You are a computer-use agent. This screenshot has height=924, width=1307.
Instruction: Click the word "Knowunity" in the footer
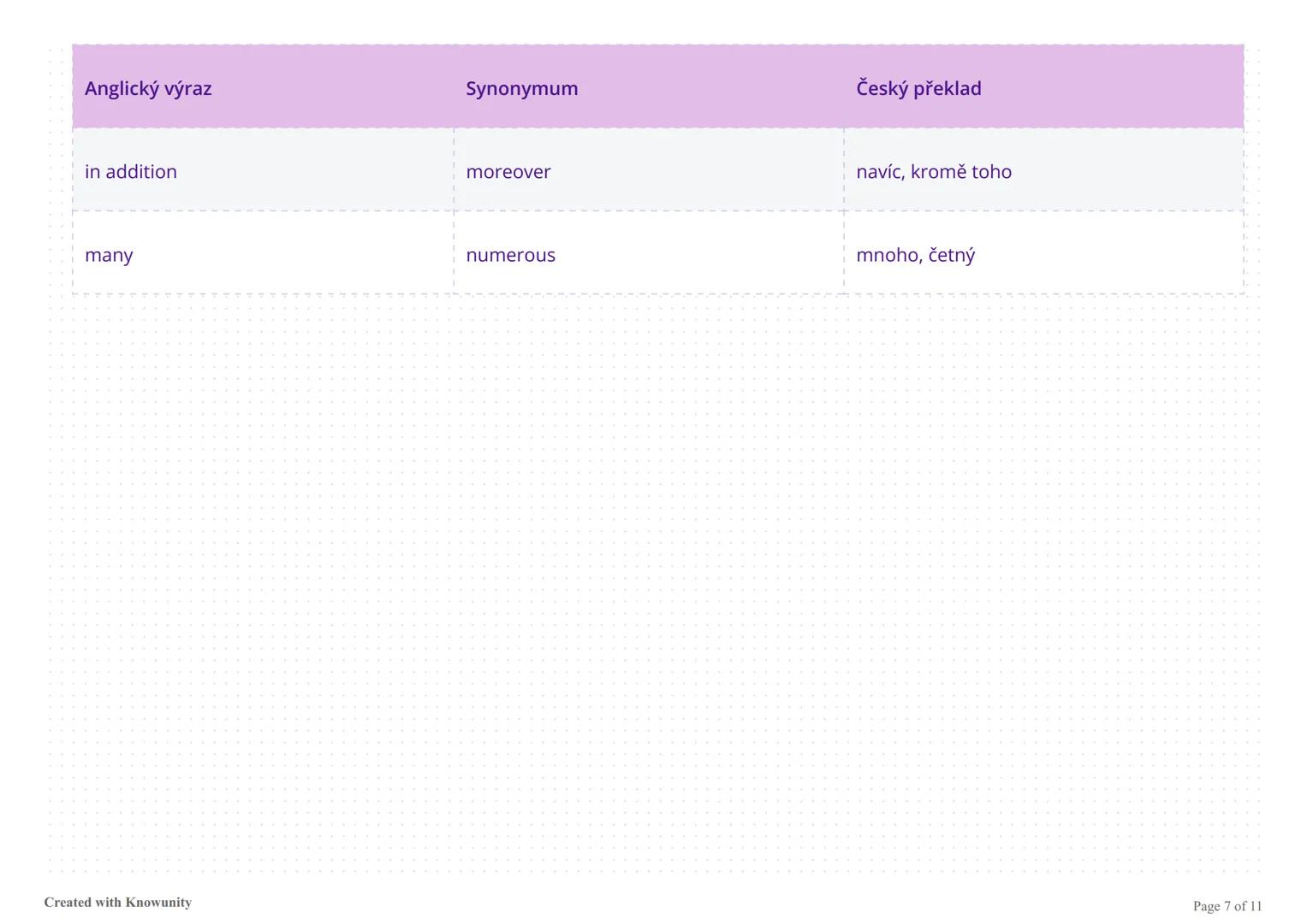coord(158,903)
